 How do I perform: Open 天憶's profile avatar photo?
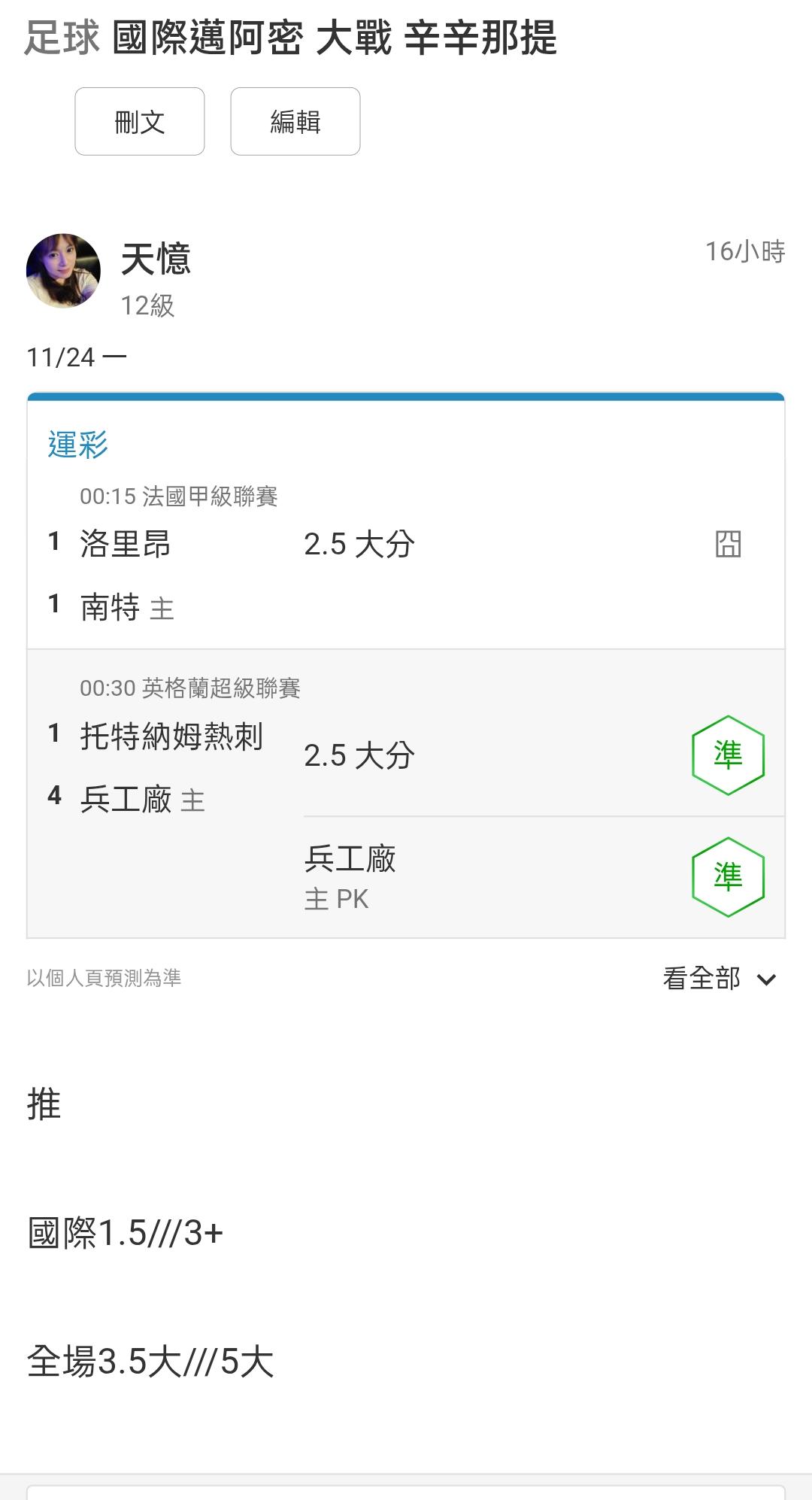tap(63, 271)
